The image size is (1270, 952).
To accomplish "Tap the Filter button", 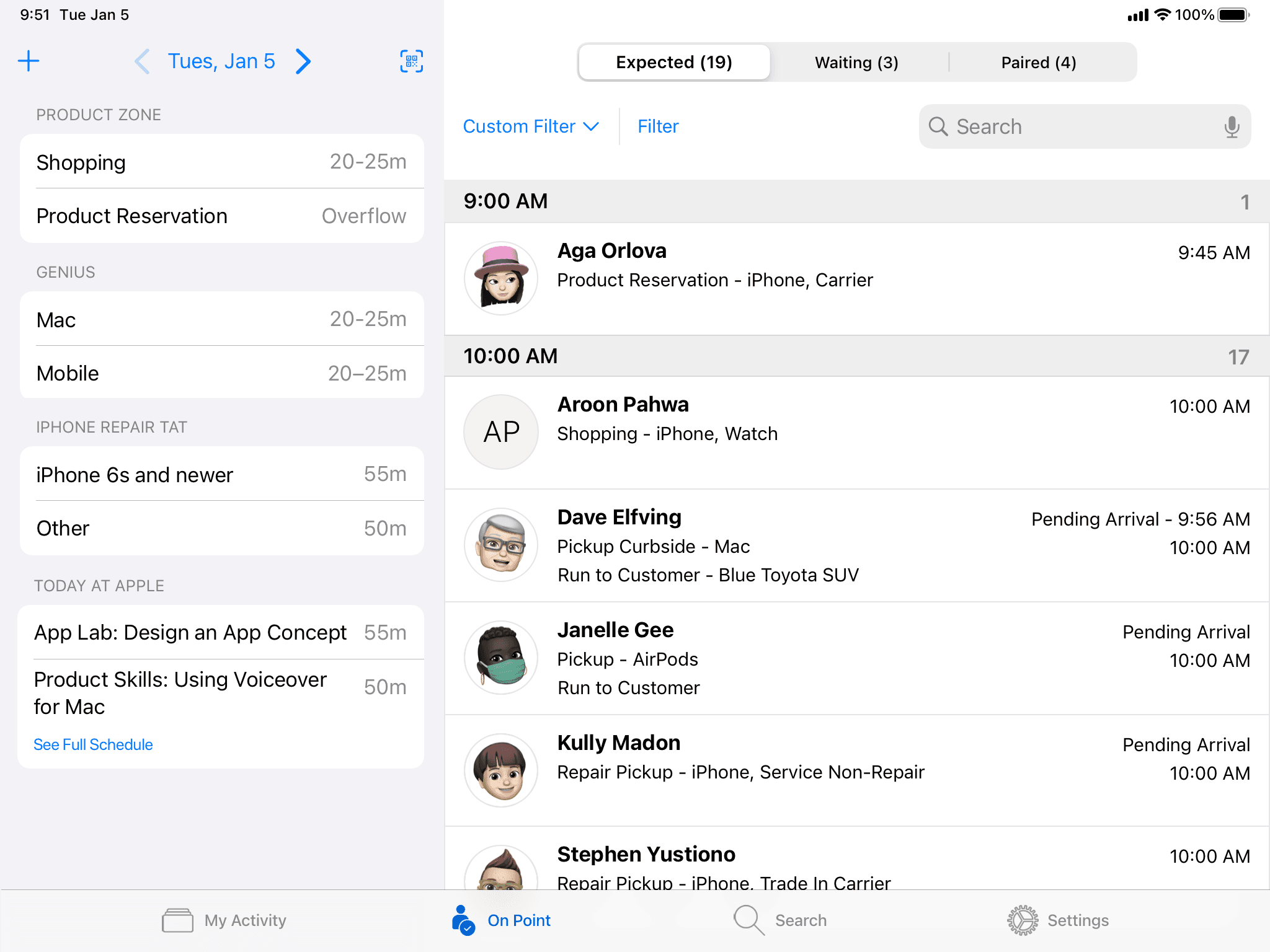I will [658, 126].
